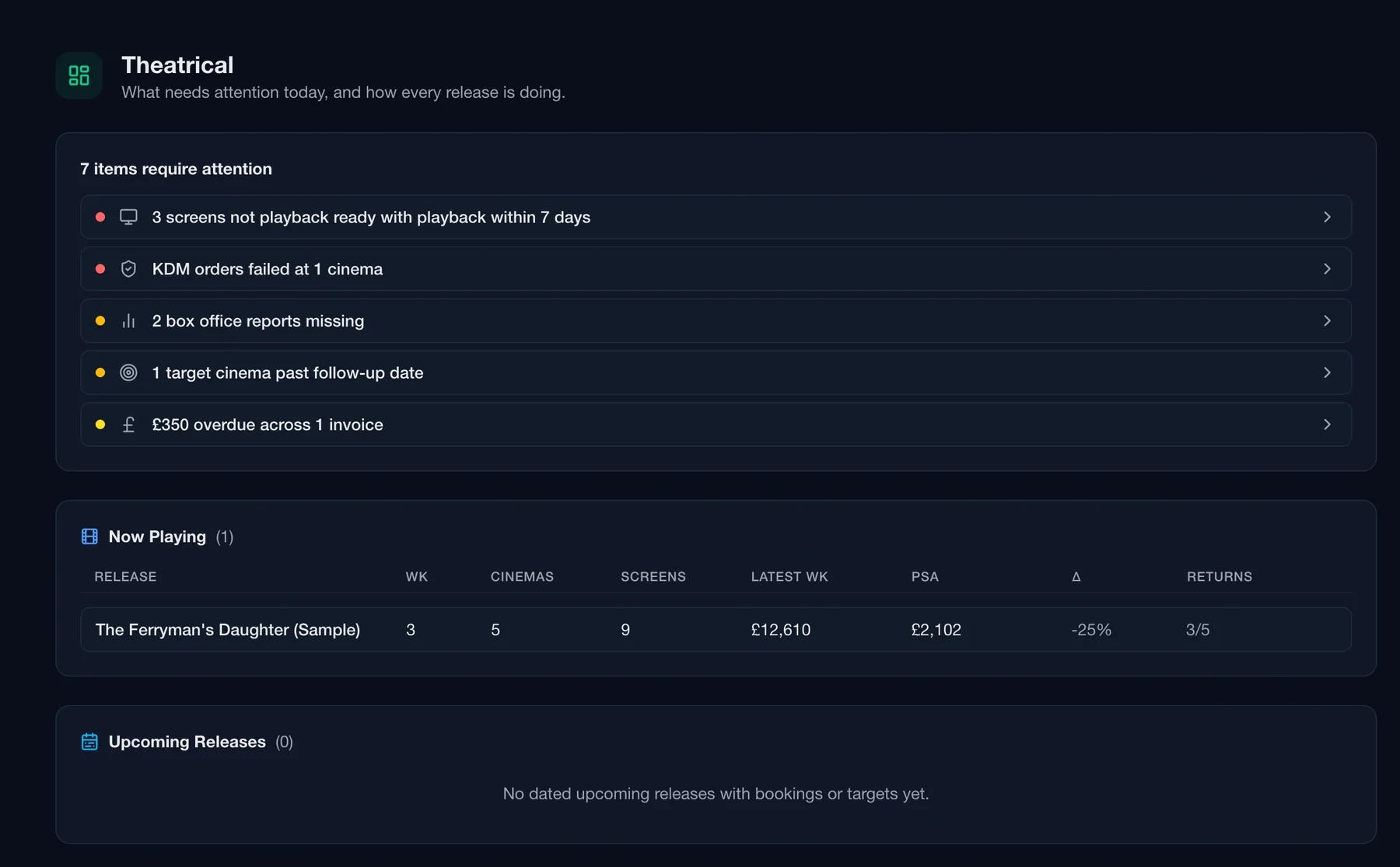The height and width of the screenshot is (867, 1400).
Task: Click the Now Playing section heading
Action: tap(157, 537)
